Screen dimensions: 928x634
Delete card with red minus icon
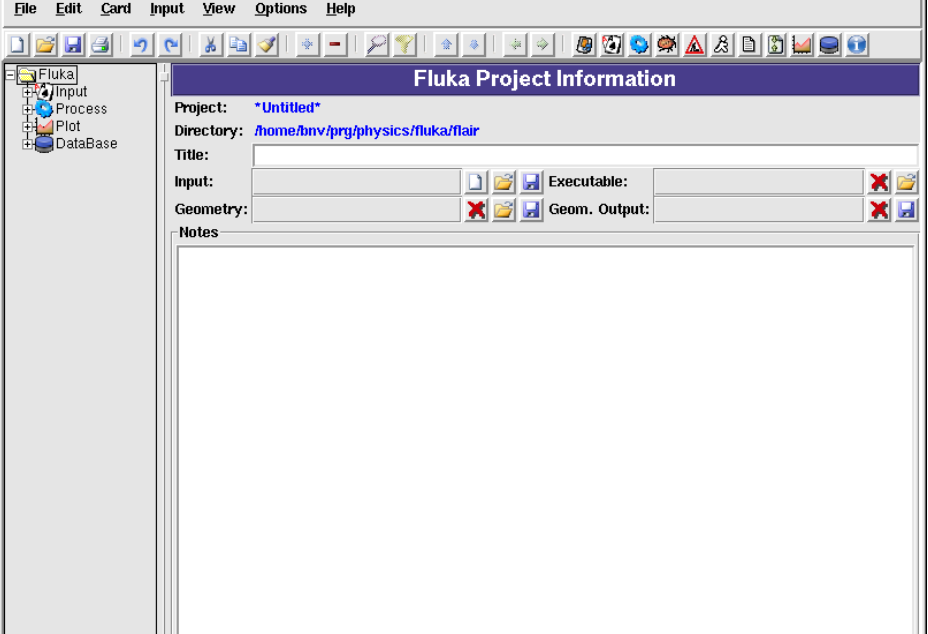pyautogui.click(x=335, y=44)
